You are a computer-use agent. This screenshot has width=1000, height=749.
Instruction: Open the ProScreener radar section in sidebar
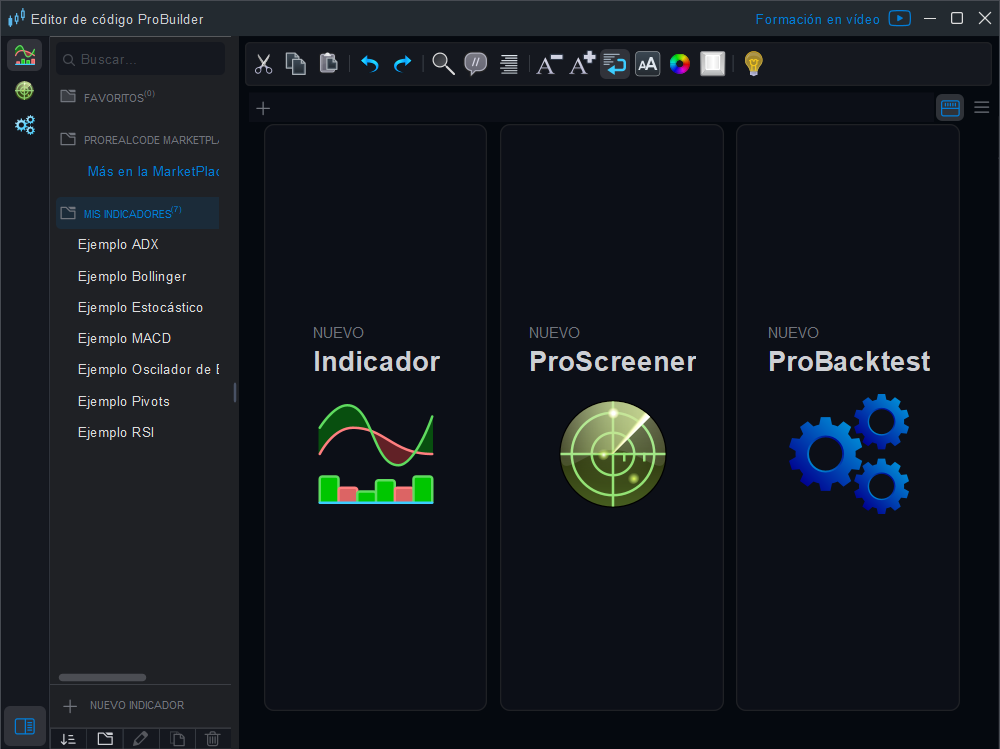click(25, 91)
